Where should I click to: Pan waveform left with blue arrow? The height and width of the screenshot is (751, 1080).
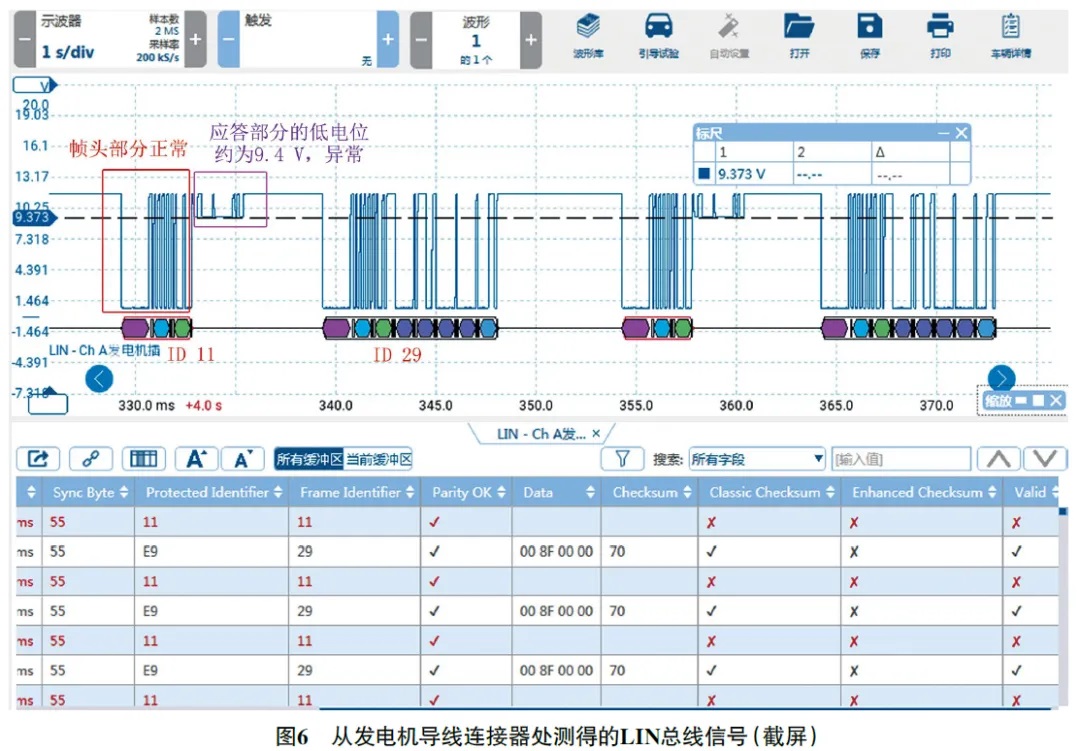pyautogui.click(x=99, y=379)
